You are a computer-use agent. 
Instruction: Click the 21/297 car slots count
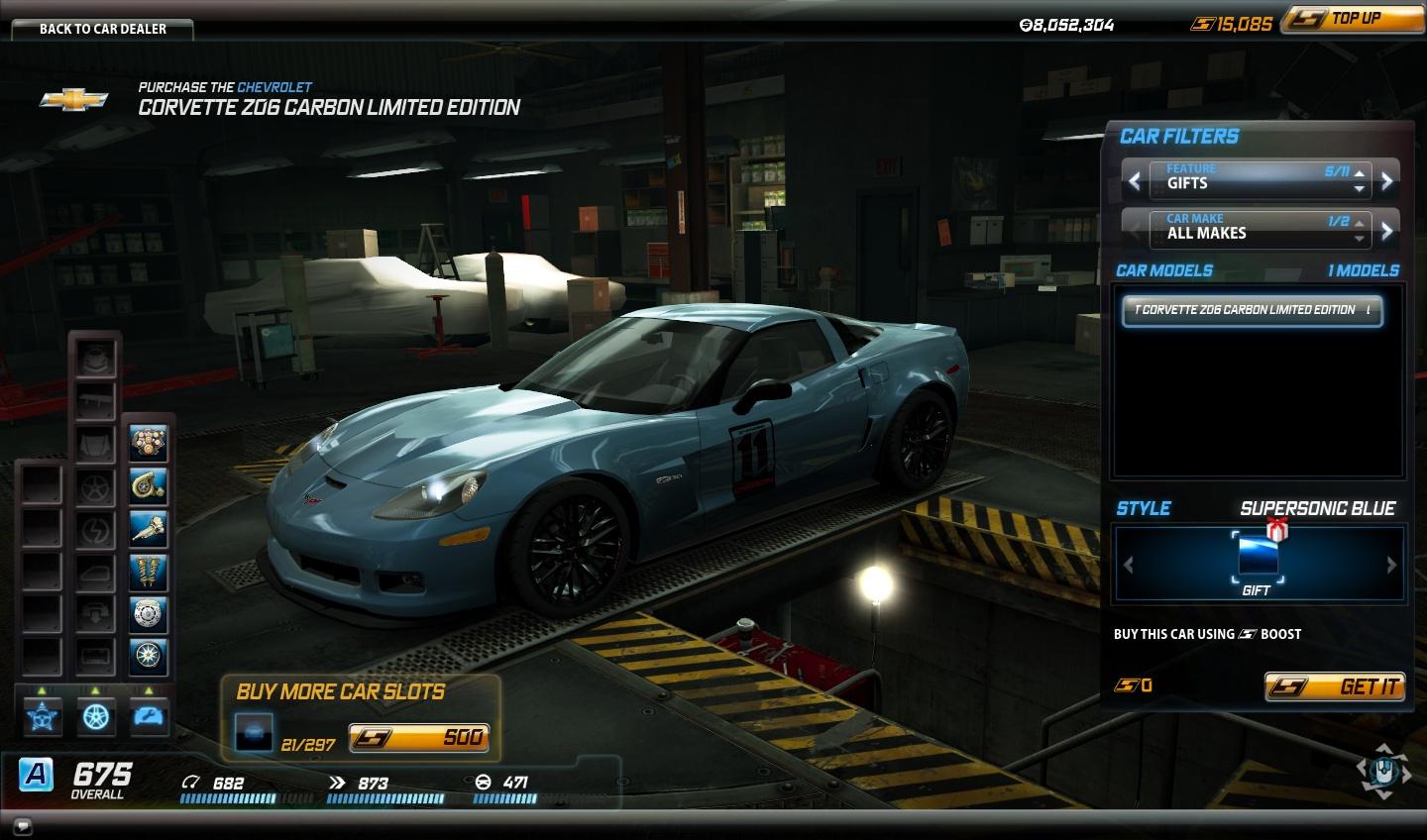308,744
